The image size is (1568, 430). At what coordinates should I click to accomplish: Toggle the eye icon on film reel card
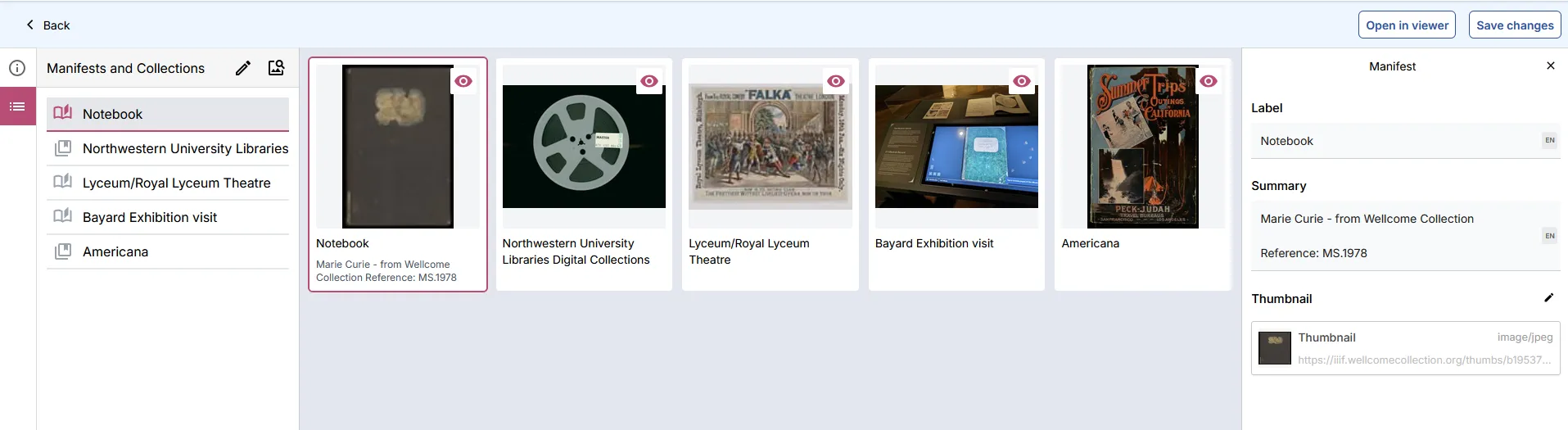click(649, 81)
